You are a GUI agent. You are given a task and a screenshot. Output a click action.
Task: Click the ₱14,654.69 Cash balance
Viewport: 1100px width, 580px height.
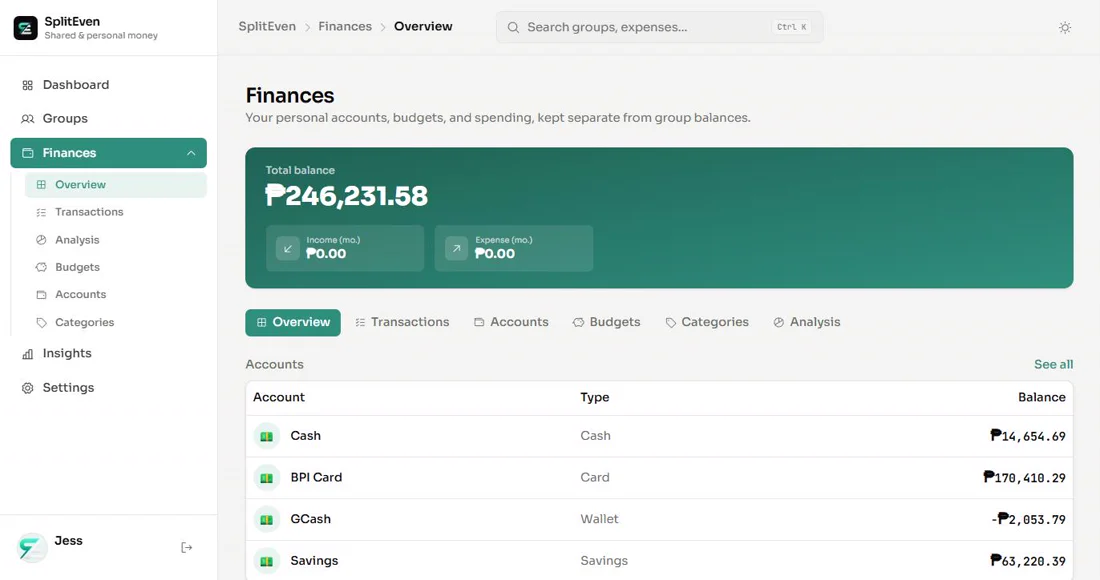click(x=1028, y=436)
